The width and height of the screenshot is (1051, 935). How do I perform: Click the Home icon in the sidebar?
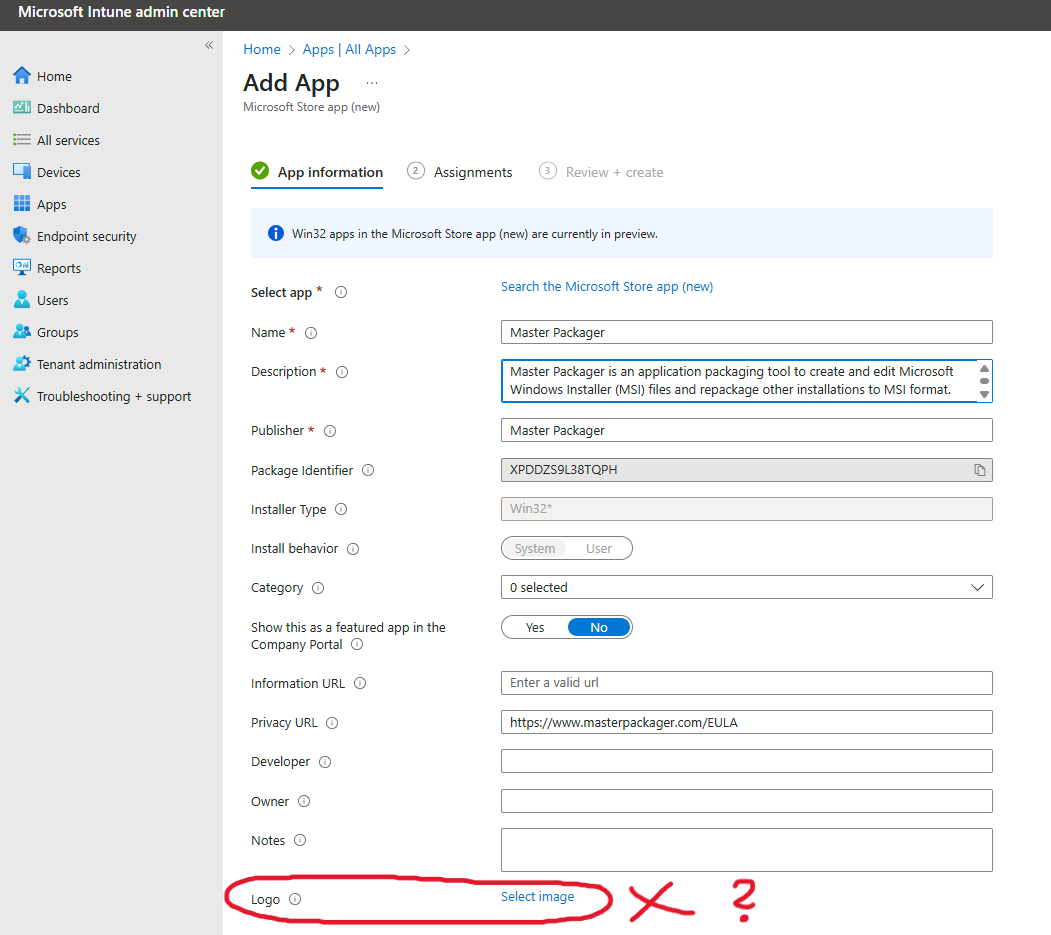(x=21, y=76)
